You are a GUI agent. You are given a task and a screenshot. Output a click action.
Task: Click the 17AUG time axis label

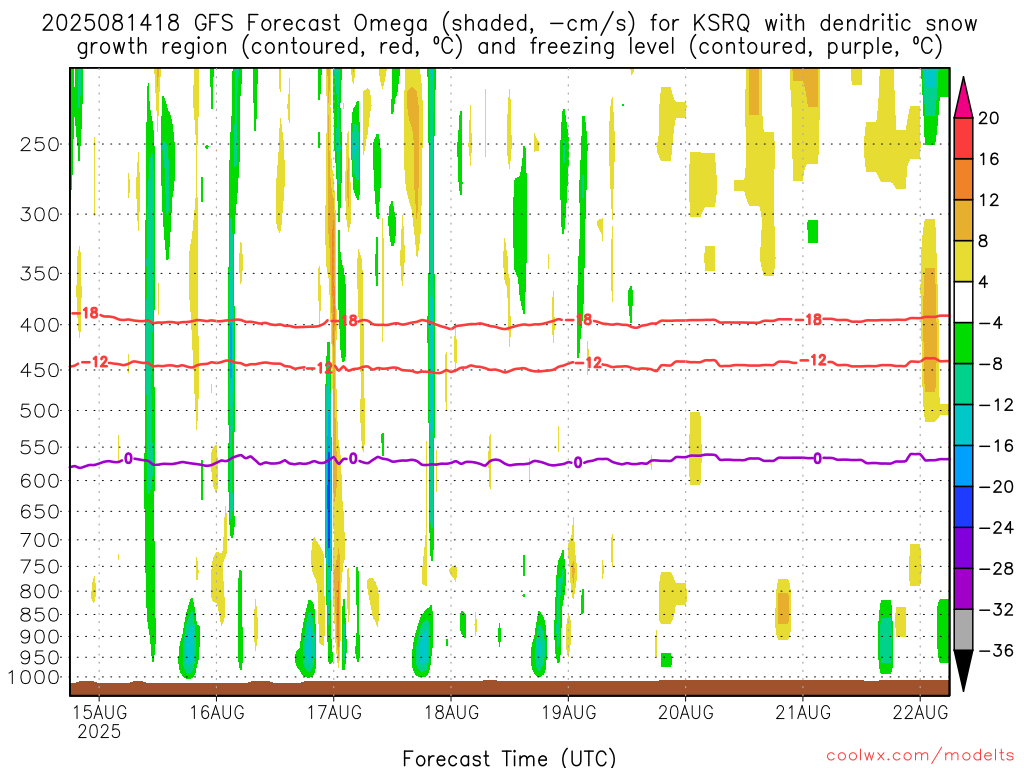[334, 712]
